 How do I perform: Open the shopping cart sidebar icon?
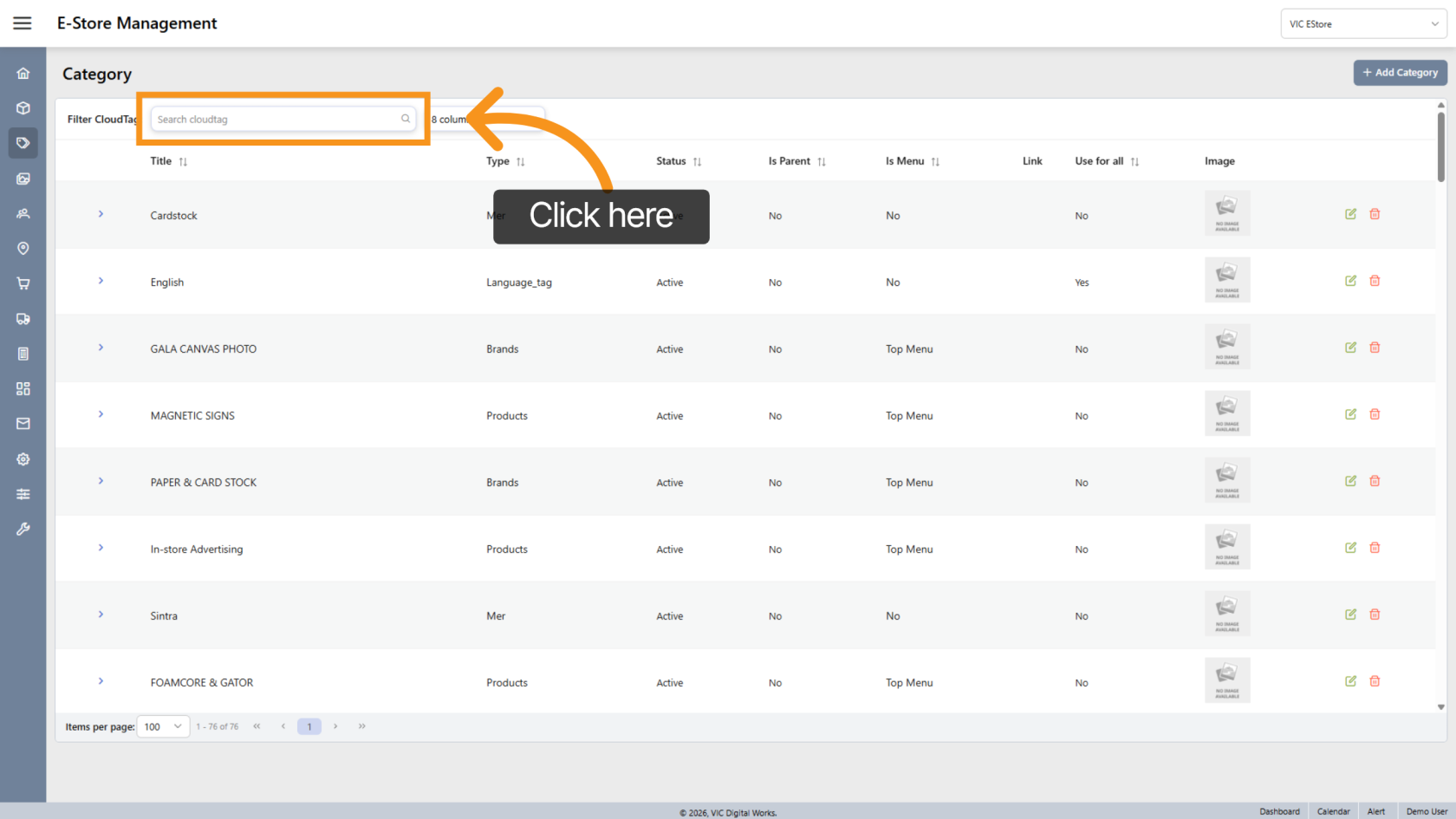pos(23,283)
